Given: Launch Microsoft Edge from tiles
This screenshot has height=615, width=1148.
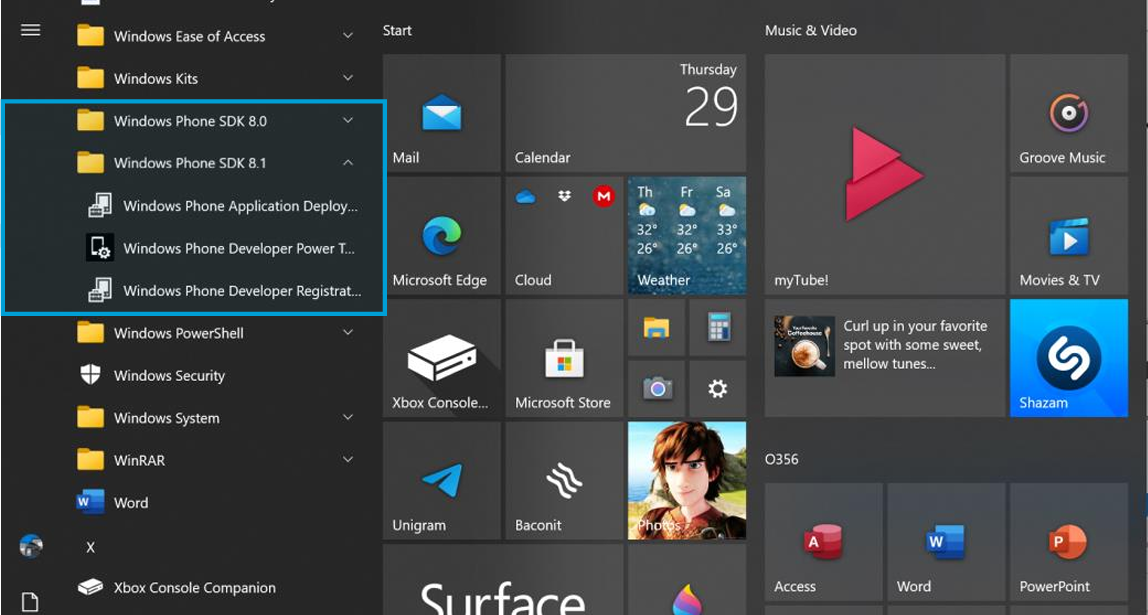Looking at the screenshot, I should coord(441,237).
